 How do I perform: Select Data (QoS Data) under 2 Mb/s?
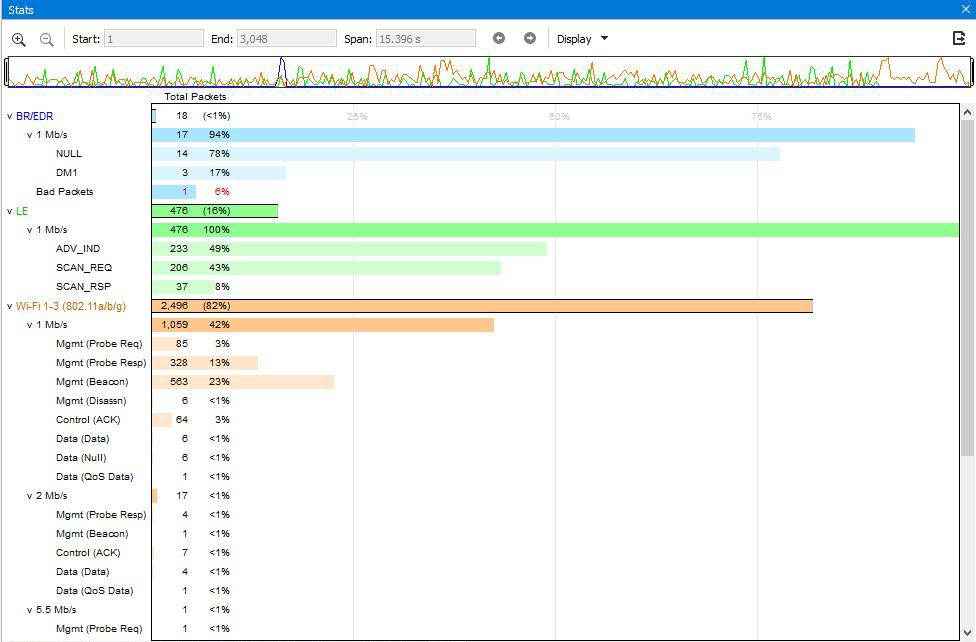(x=95, y=590)
